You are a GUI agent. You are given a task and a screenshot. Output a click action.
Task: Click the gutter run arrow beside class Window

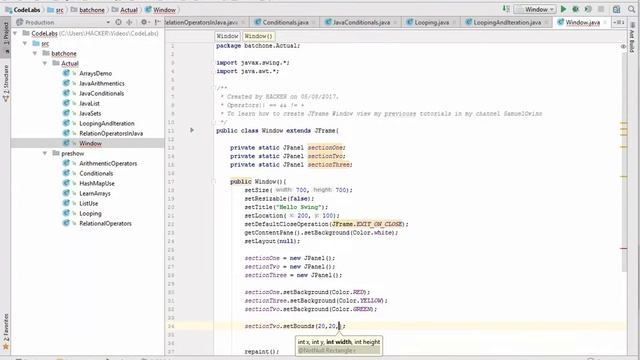[192, 130]
